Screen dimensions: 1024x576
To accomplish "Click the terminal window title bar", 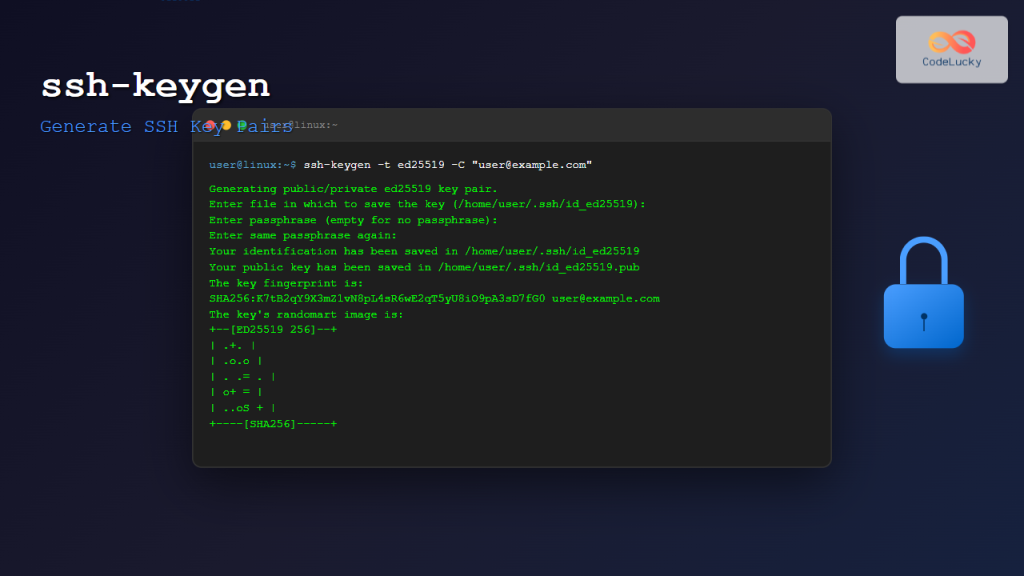I will 600,124.
